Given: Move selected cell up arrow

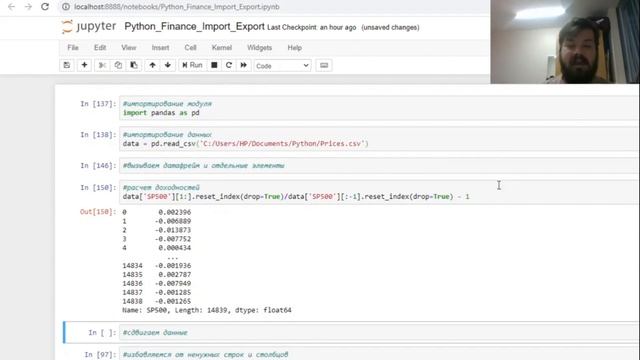Looking at the screenshot, I should point(152,65).
